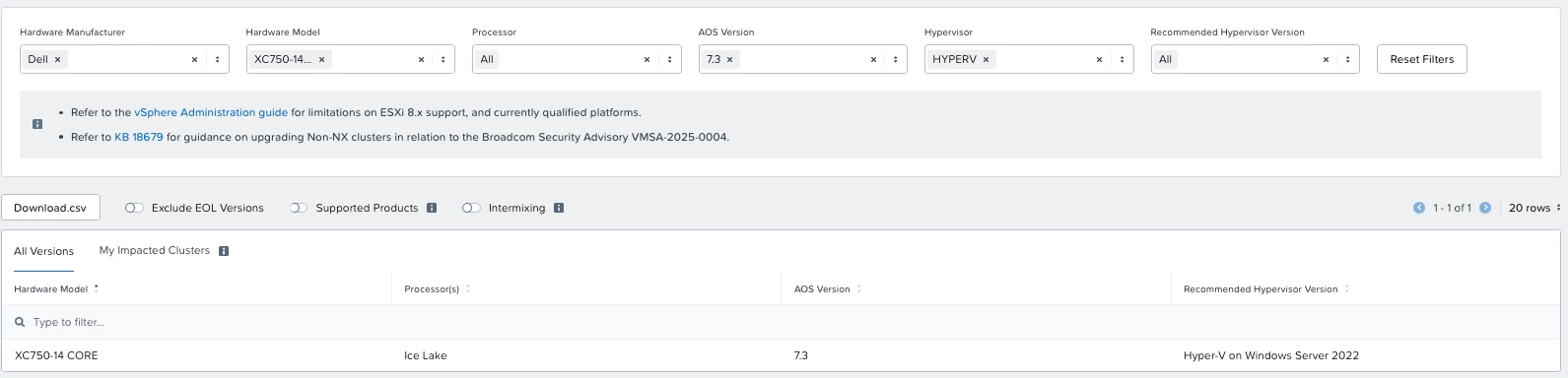Image resolution: width=1568 pixels, height=378 pixels.
Task: Click info icon beside Intermixing
Action: point(559,208)
